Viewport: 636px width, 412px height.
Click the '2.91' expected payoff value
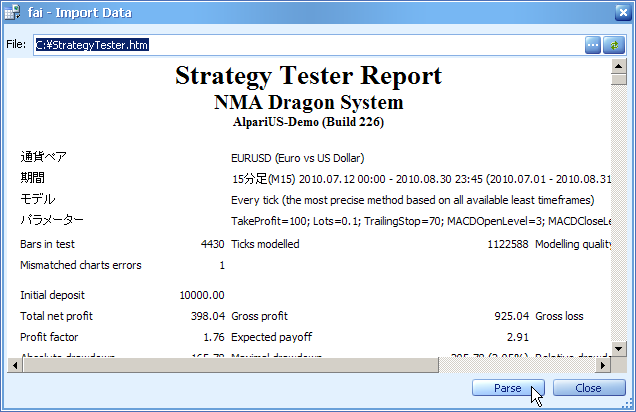(518, 337)
